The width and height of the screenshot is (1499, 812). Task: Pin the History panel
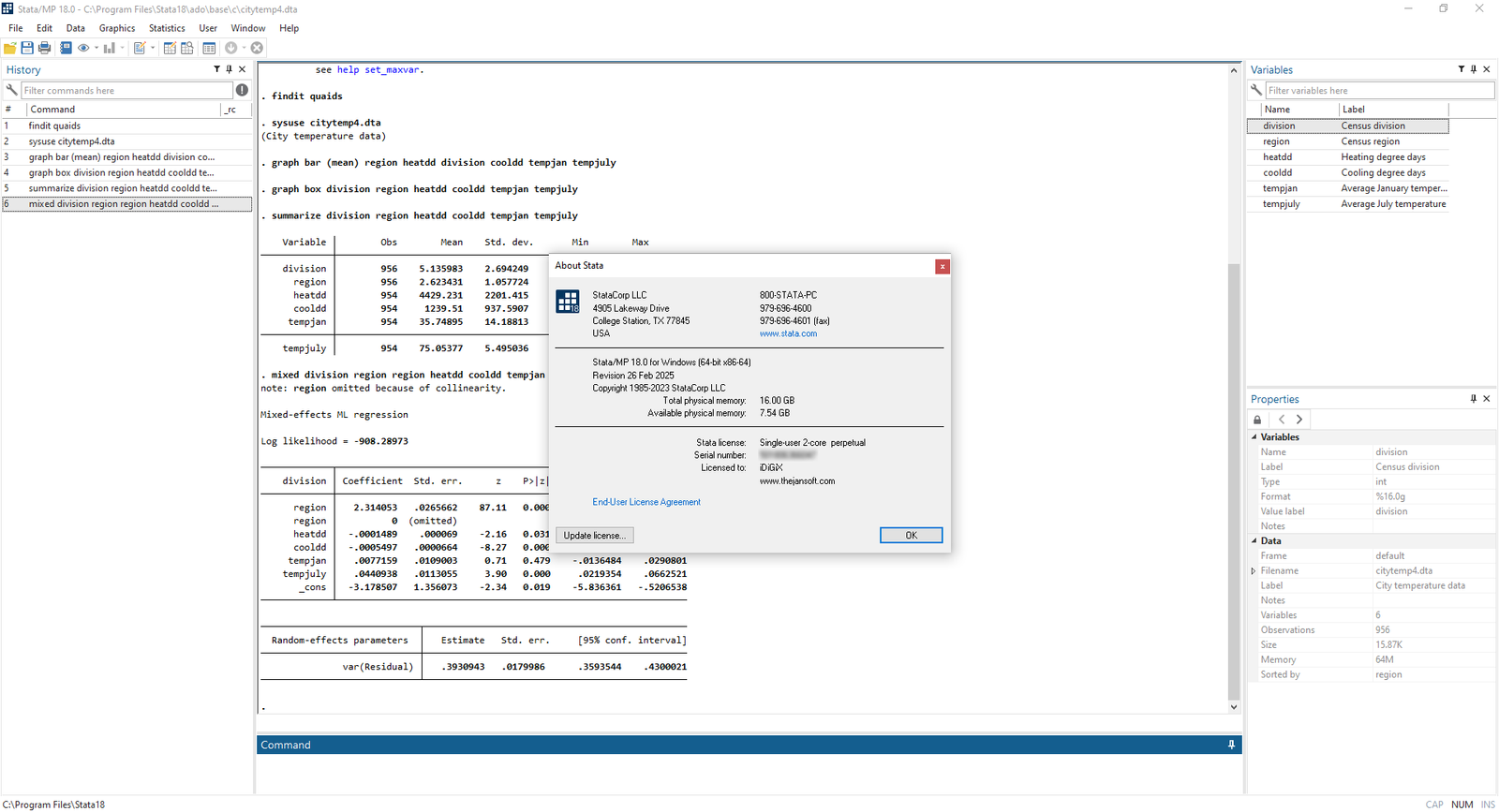(229, 69)
